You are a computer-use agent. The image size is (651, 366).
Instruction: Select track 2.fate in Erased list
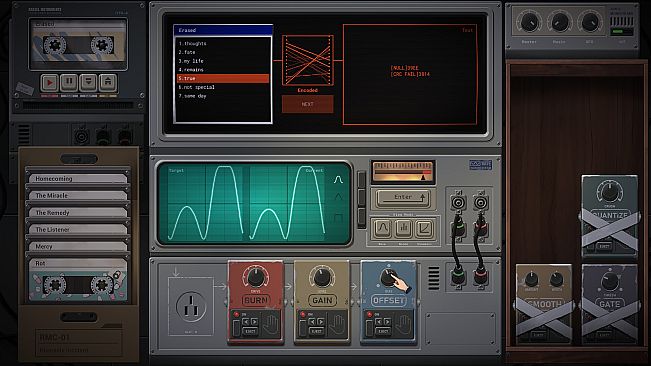[223, 52]
